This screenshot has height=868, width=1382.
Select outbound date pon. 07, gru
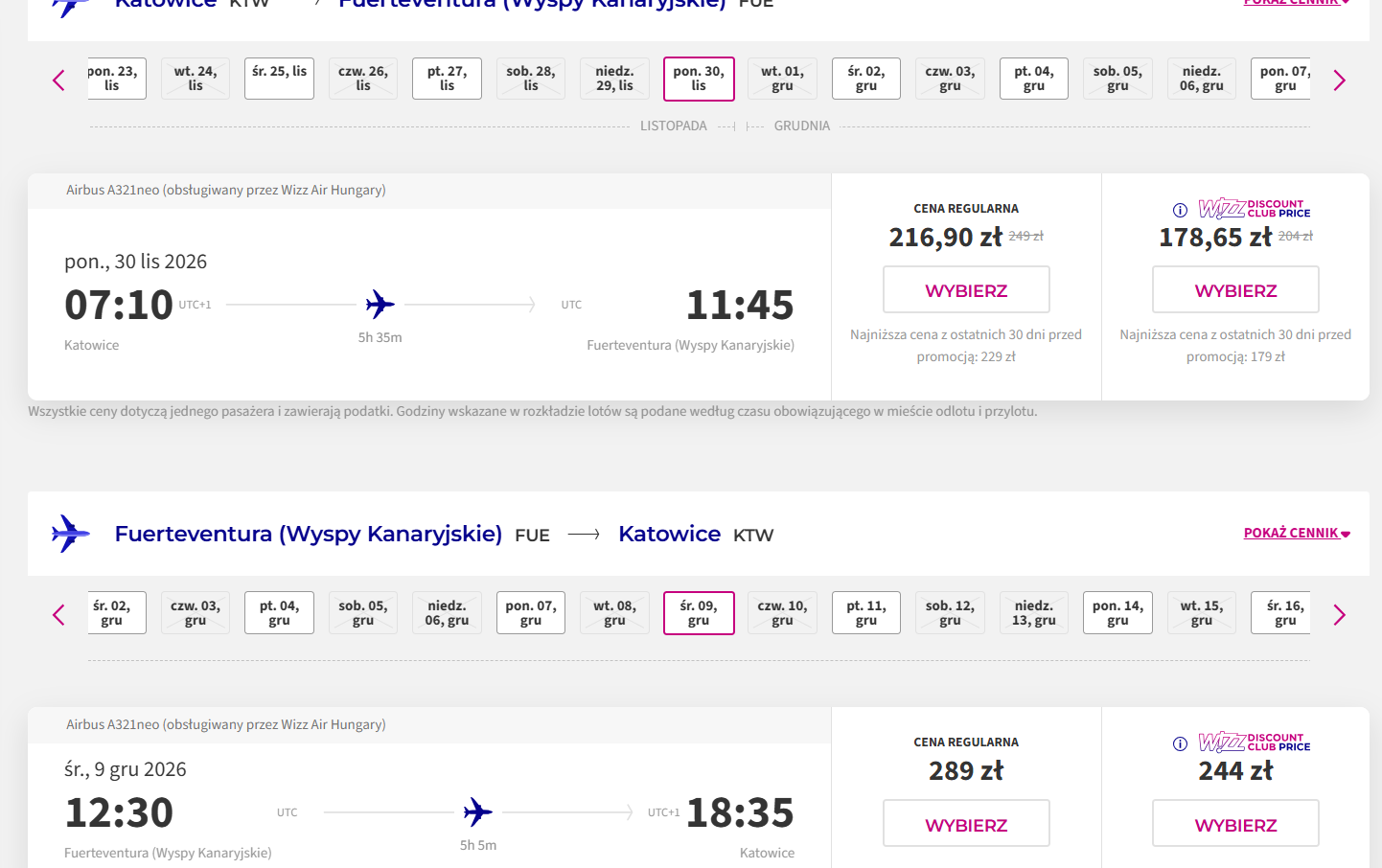[1281, 79]
